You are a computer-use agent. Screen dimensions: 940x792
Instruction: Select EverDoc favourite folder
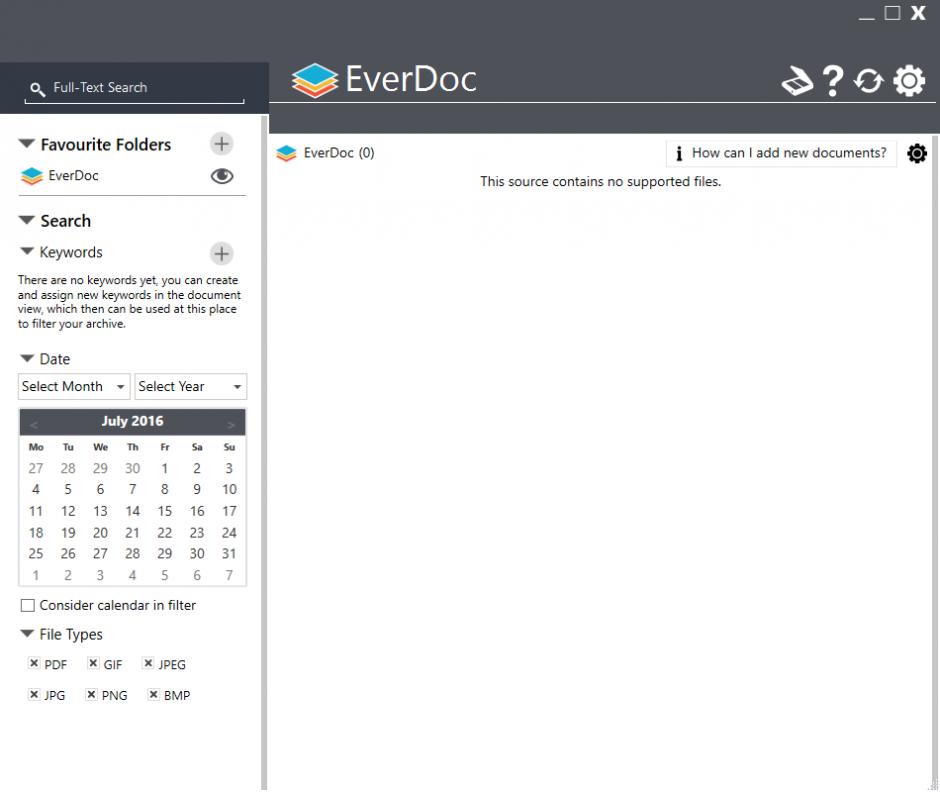point(73,176)
